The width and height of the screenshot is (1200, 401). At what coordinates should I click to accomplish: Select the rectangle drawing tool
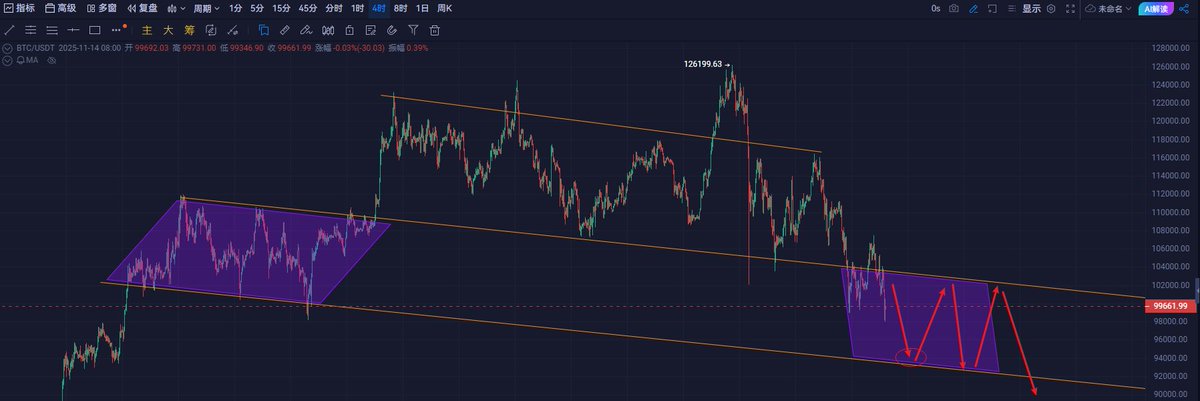pos(95,30)
